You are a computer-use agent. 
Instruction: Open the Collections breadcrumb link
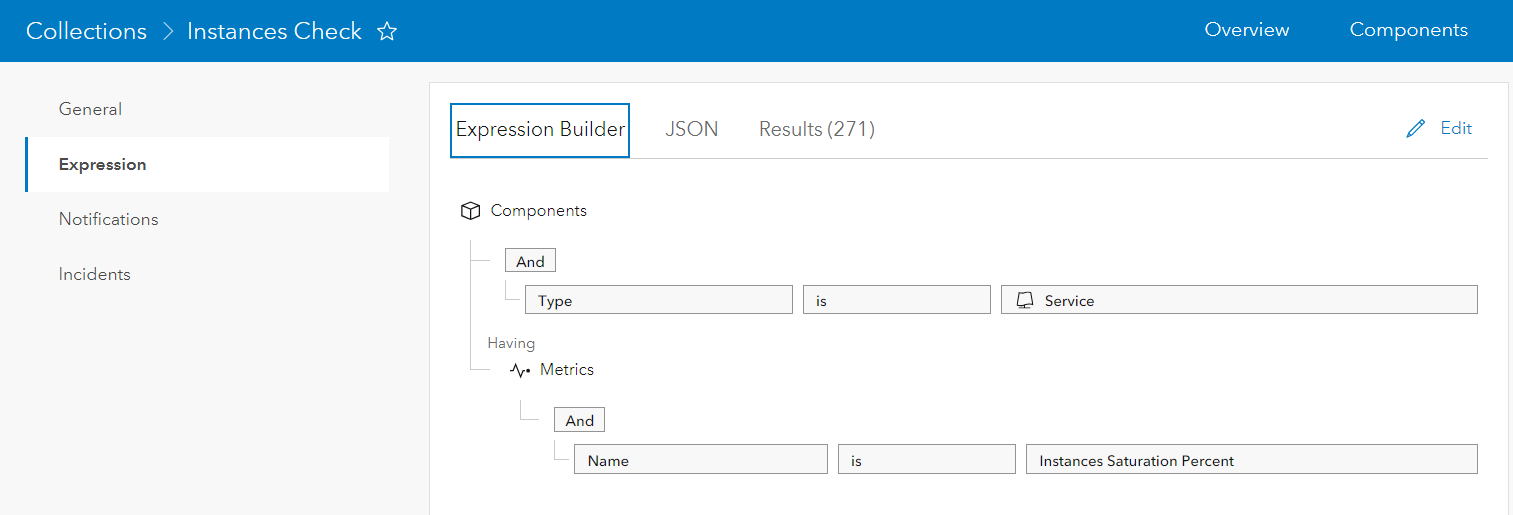click(86, 31)
